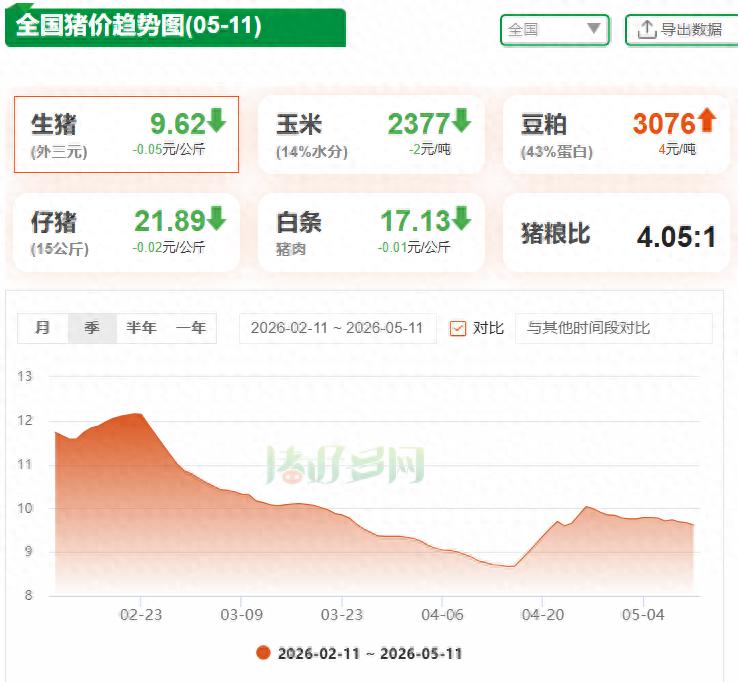
Task: Click the 8 y-axis label
Action: (29, 595)
